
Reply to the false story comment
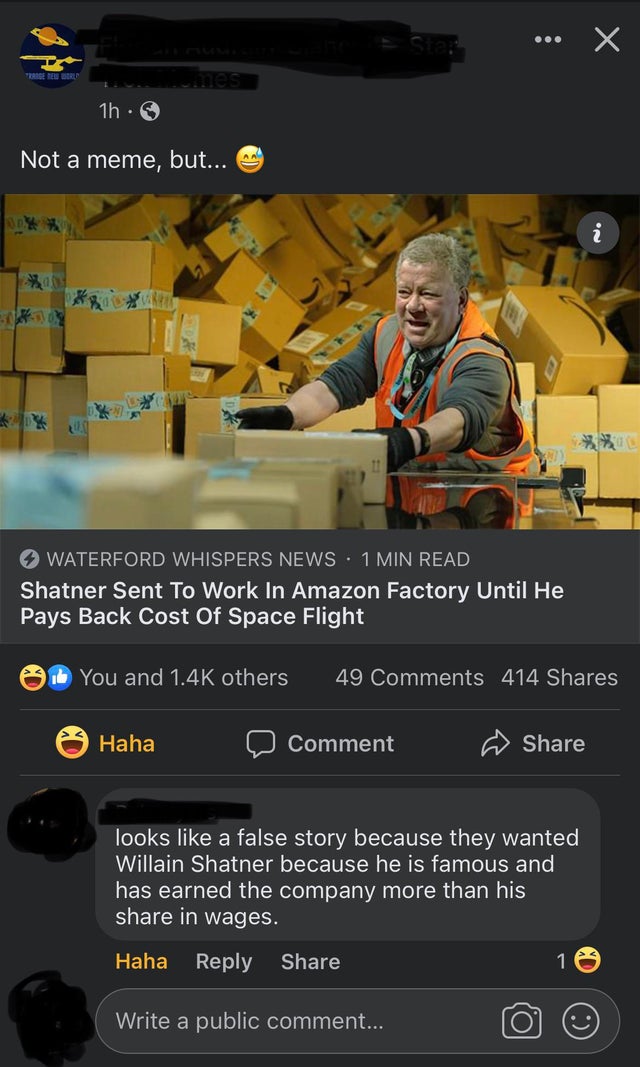click(x=224, y=962)
